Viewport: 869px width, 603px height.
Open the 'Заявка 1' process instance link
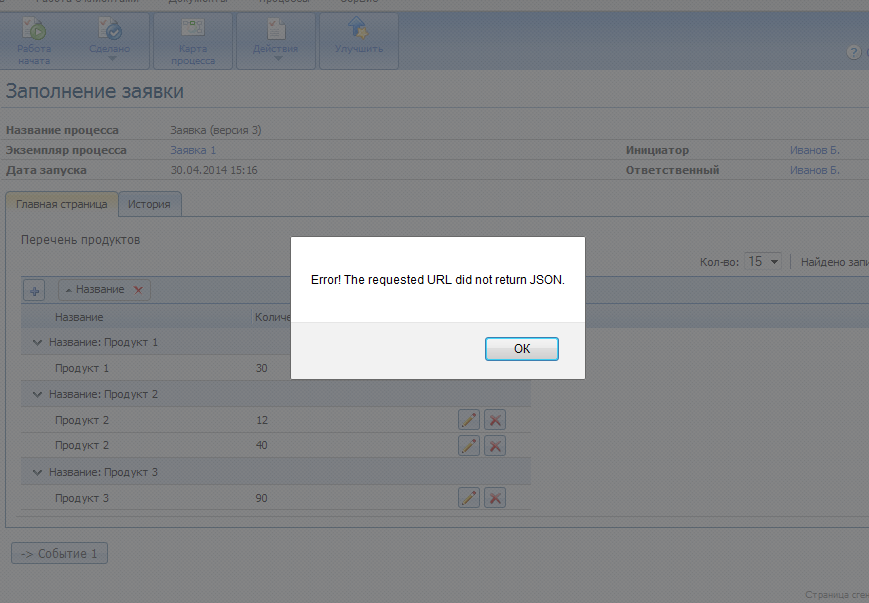click(x=193, y=150)
